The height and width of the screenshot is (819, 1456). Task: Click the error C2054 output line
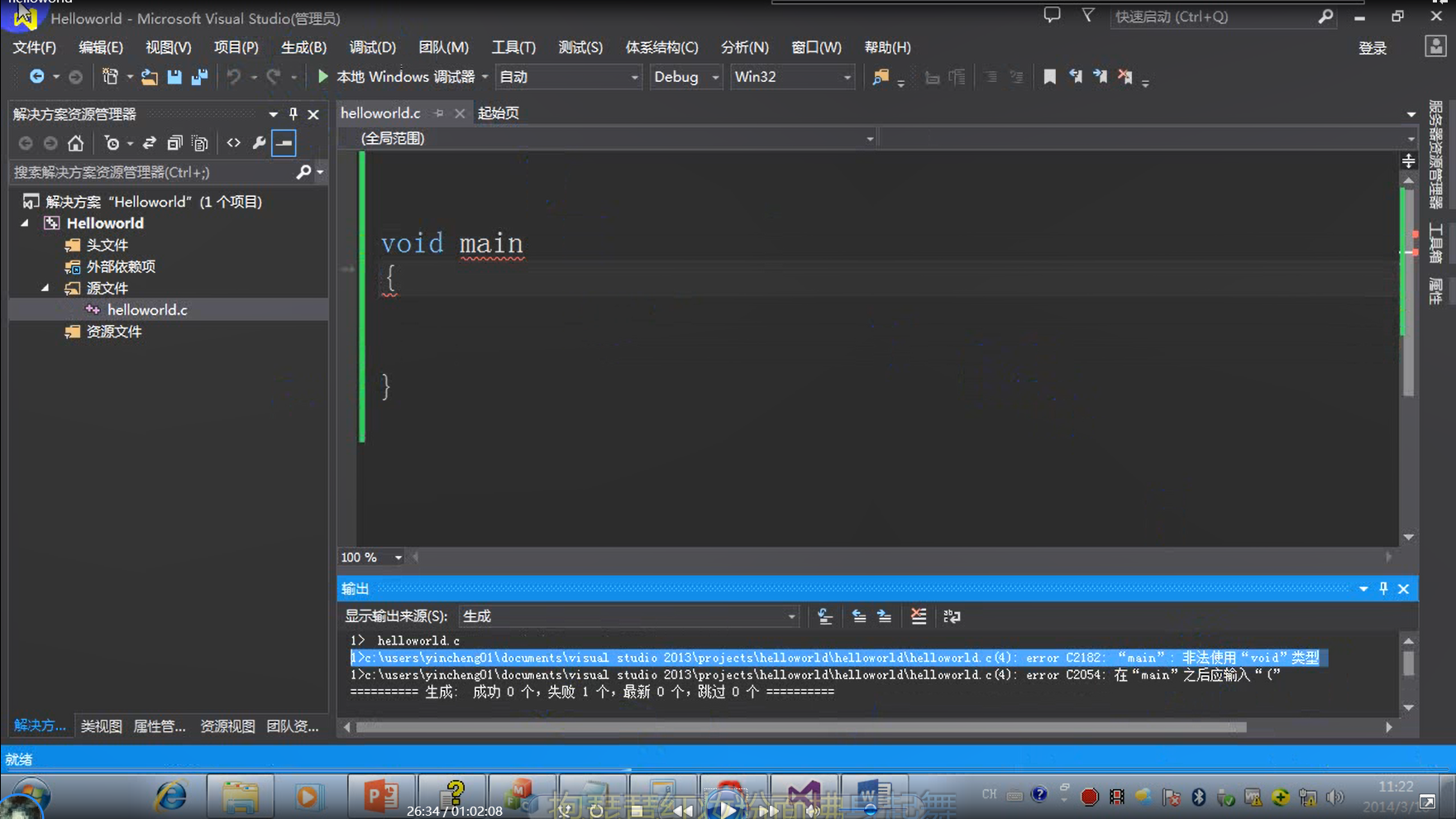(815, 675)
